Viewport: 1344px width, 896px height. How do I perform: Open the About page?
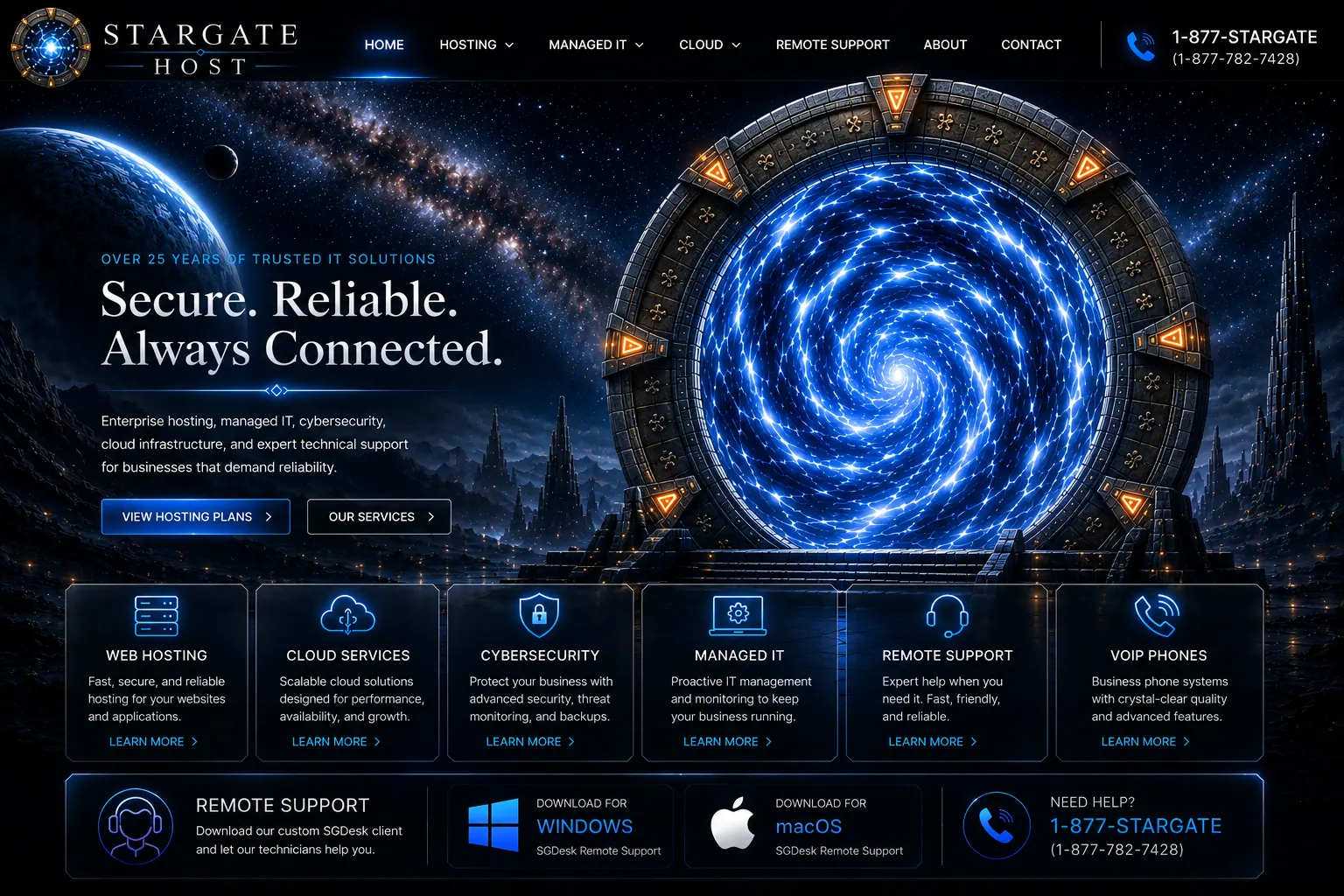click(x=945, y=45)
